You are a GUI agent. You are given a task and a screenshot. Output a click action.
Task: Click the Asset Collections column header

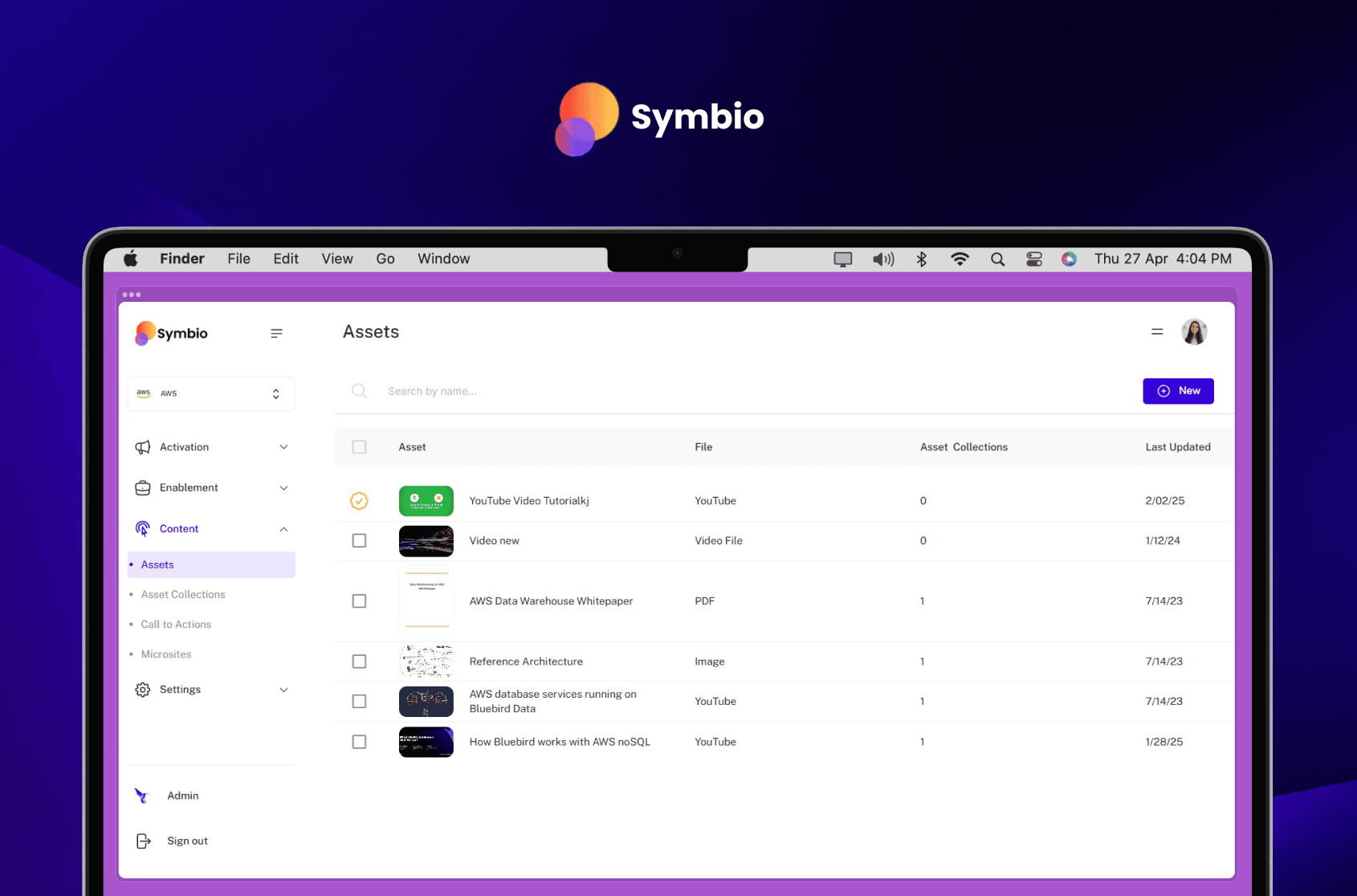click(x=964, y=447)
